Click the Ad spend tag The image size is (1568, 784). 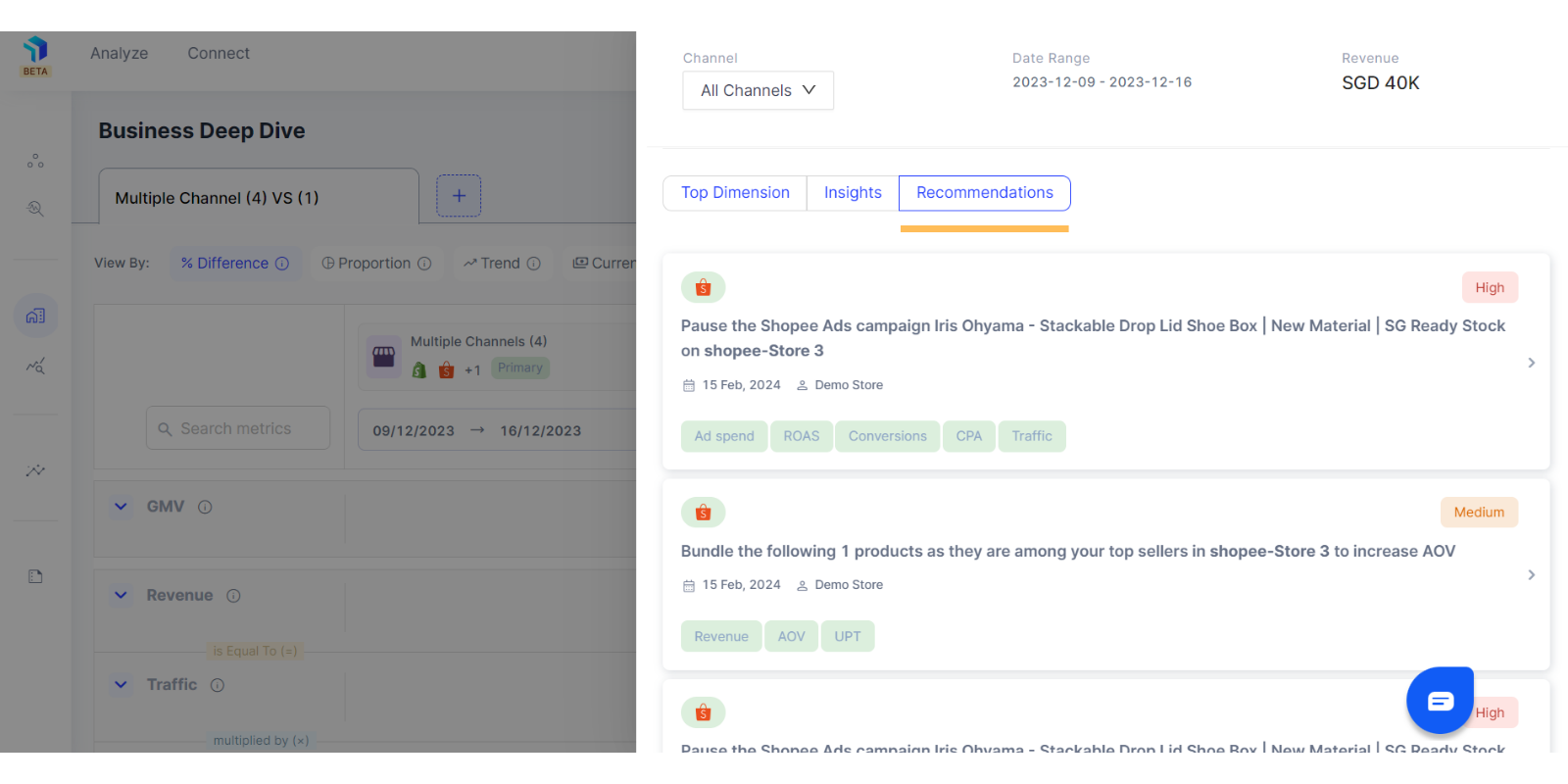(x=724, y=436)
